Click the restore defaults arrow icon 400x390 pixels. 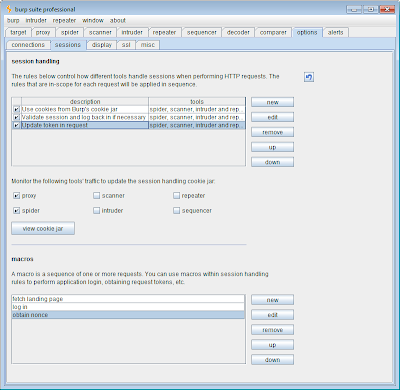(309, 77)
